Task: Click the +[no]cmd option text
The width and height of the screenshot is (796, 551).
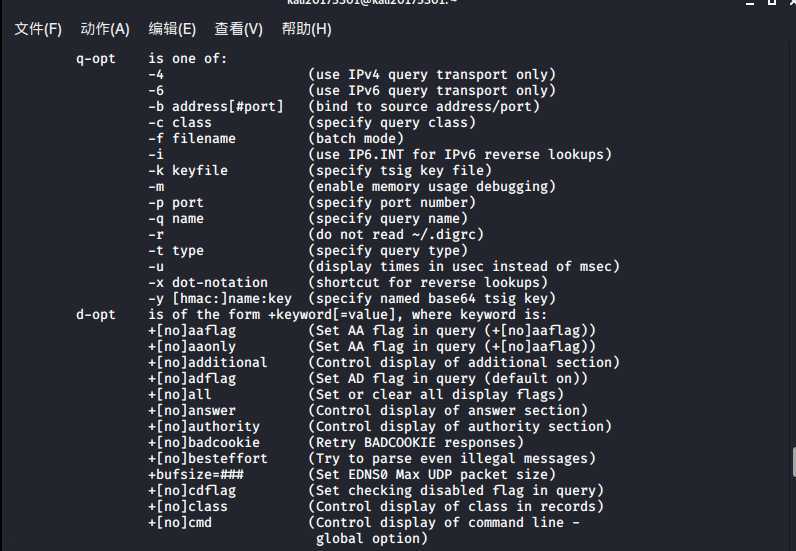Action: [x=180, y=523]
